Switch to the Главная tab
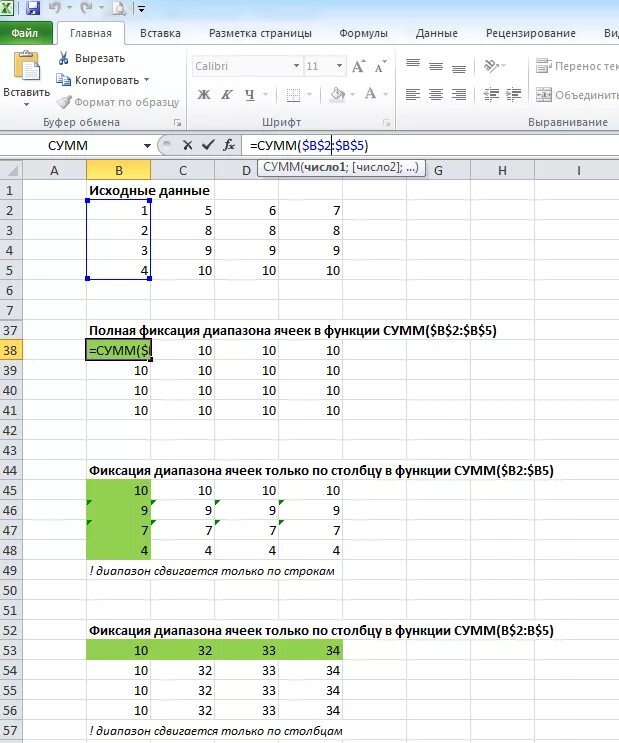This screenshot has height=743, width=619. coord(91,34)
